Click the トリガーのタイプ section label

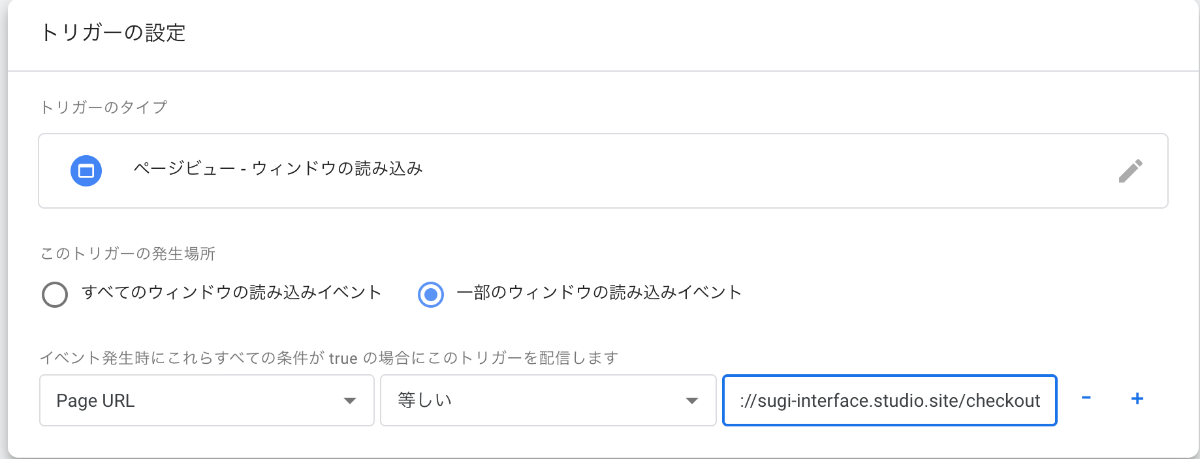tap(103, 106)
